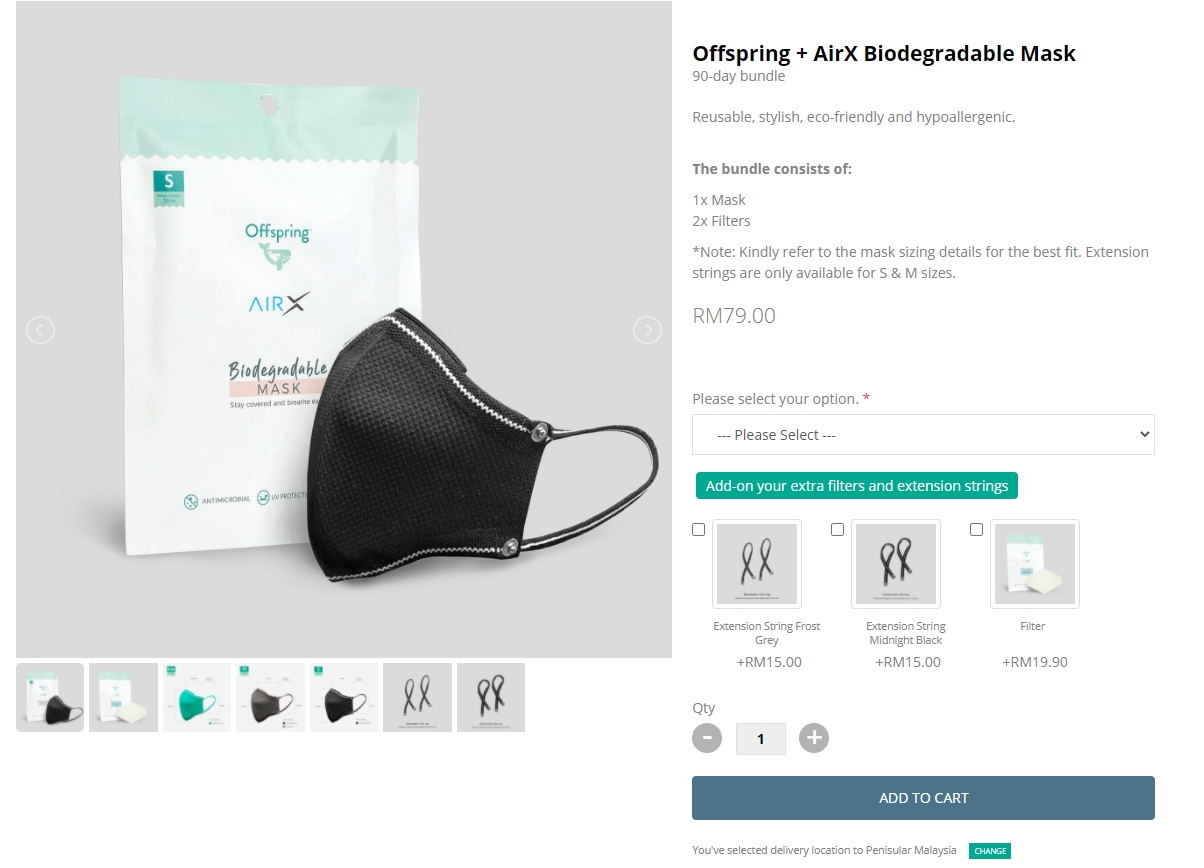Select green mask thumbnail
This screenshot has width=1204, height=868.
tap(197, 697)
